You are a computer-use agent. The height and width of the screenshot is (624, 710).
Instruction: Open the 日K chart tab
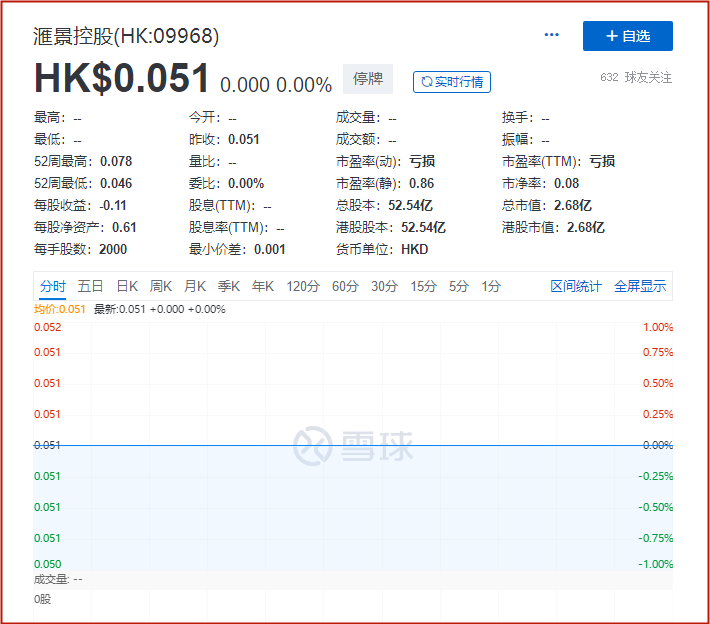point(127,286)
